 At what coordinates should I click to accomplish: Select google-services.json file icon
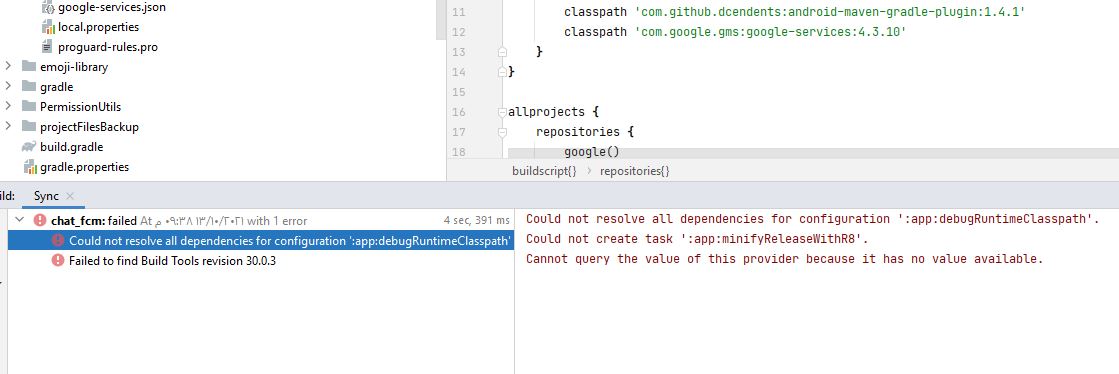(48, 8)
